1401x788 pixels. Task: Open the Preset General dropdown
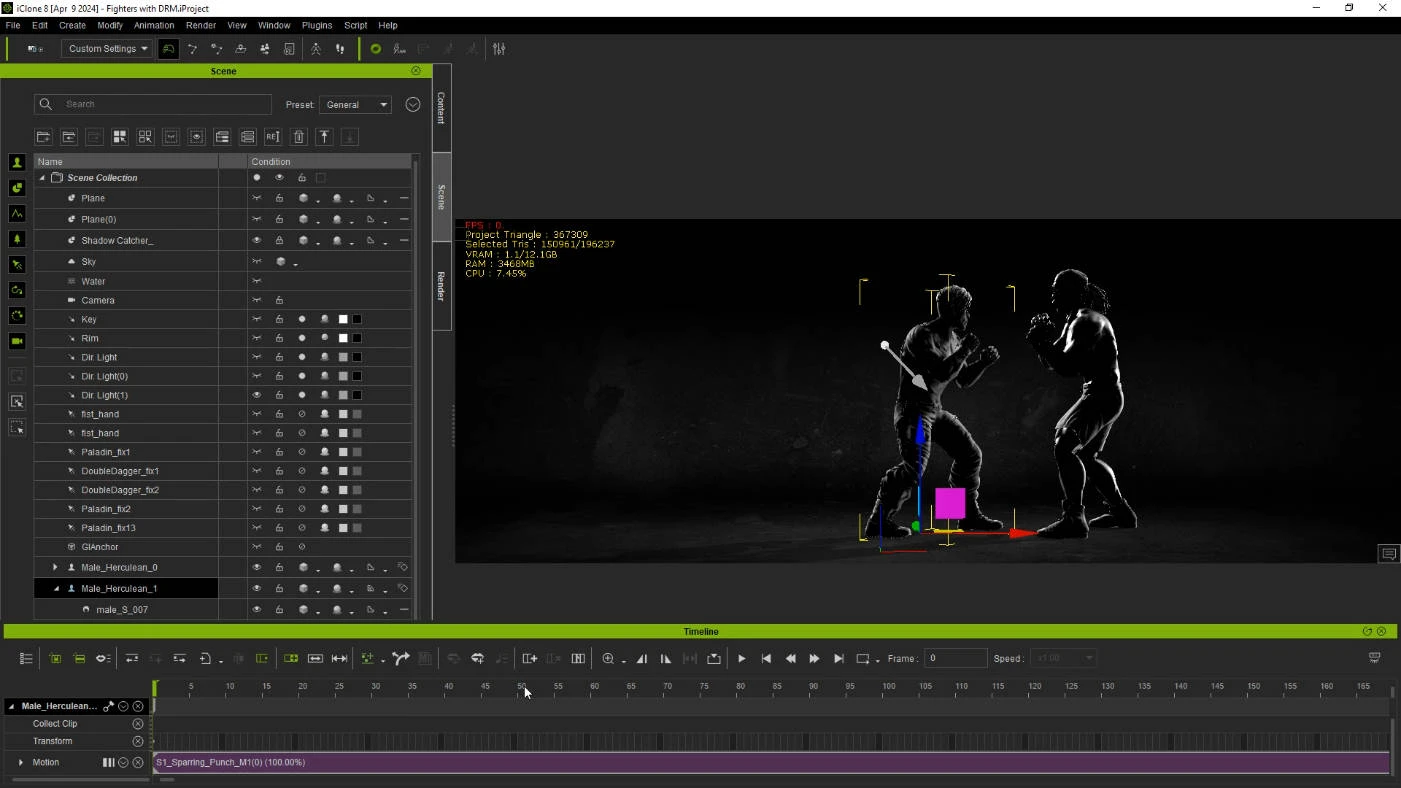pyautogui.click(x=356, y=104)
